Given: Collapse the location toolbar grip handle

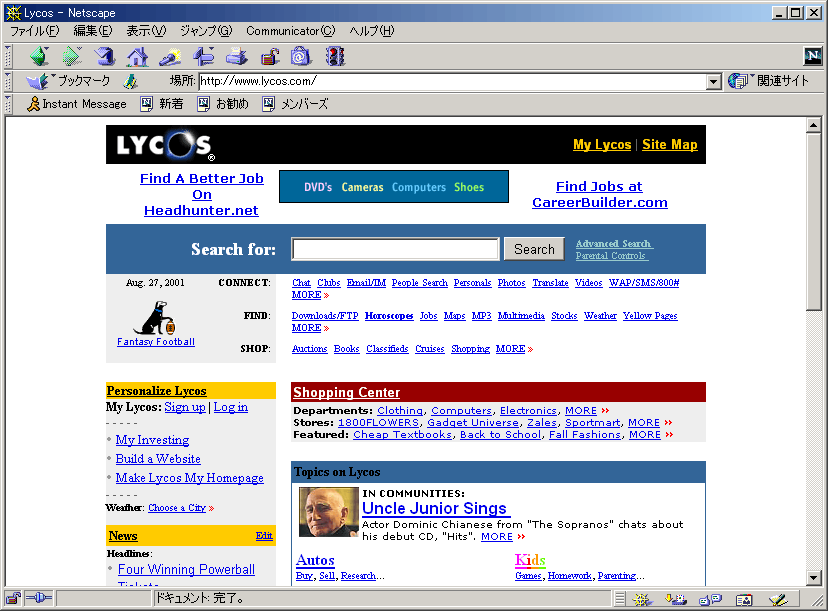Looking at the screenshot, I should point(8,81).
